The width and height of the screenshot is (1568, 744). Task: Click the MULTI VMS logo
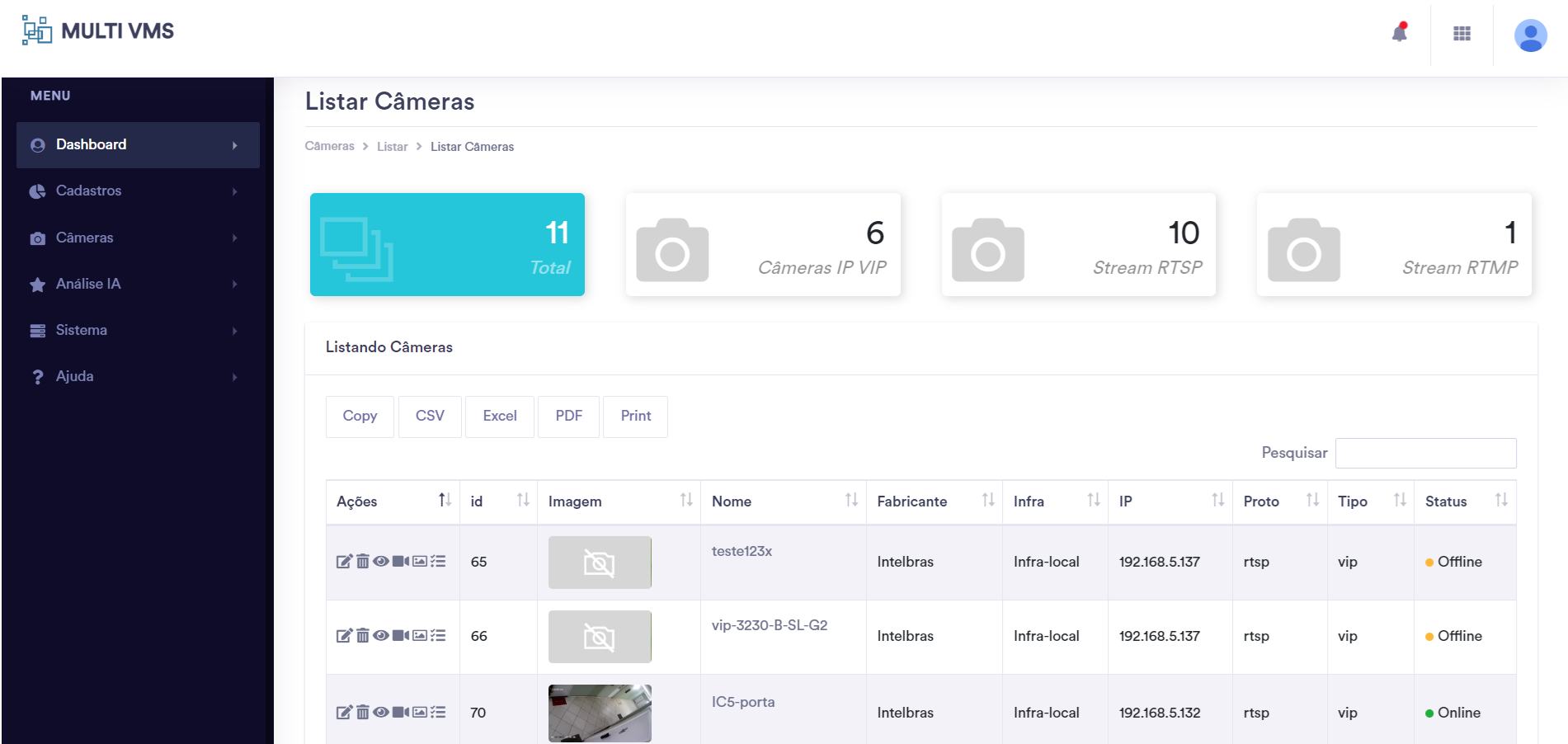point(98,31)
